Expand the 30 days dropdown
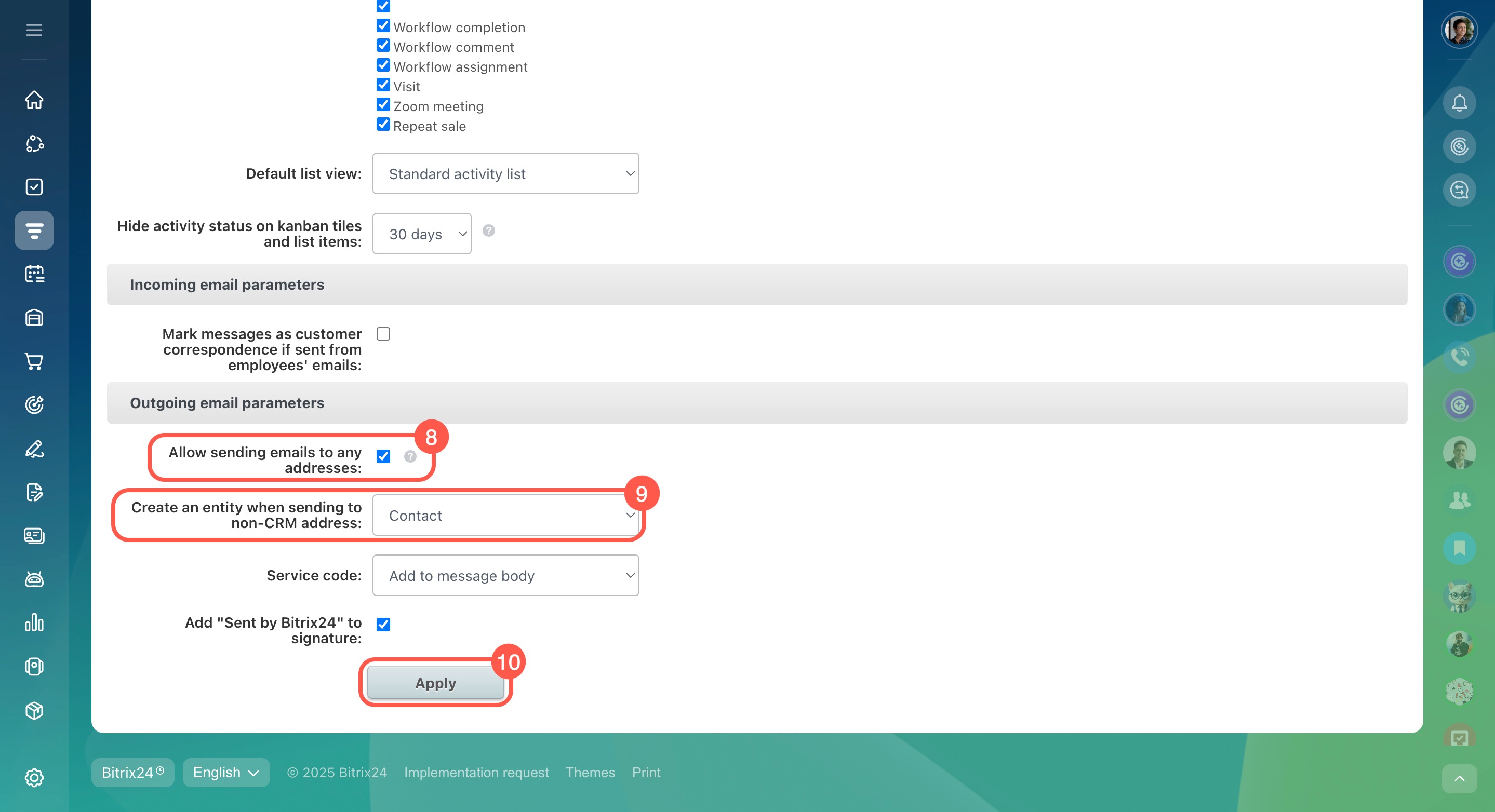This screenshot has height=812, width=1495. tap(421, 234)
